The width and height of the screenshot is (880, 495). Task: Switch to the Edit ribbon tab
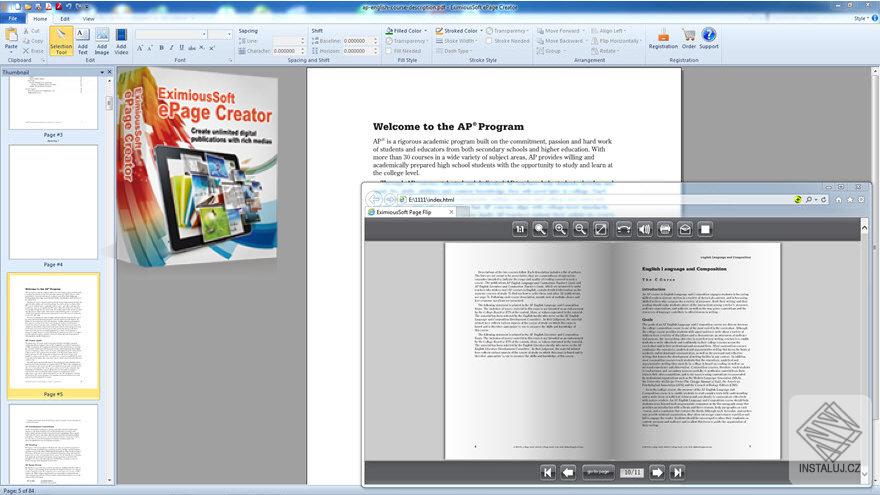pos(65,19)
